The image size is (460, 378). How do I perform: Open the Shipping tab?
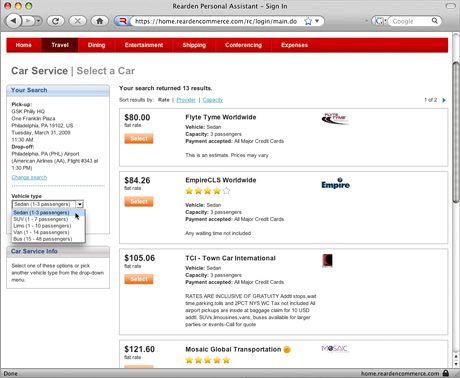[x=194, y=45]
